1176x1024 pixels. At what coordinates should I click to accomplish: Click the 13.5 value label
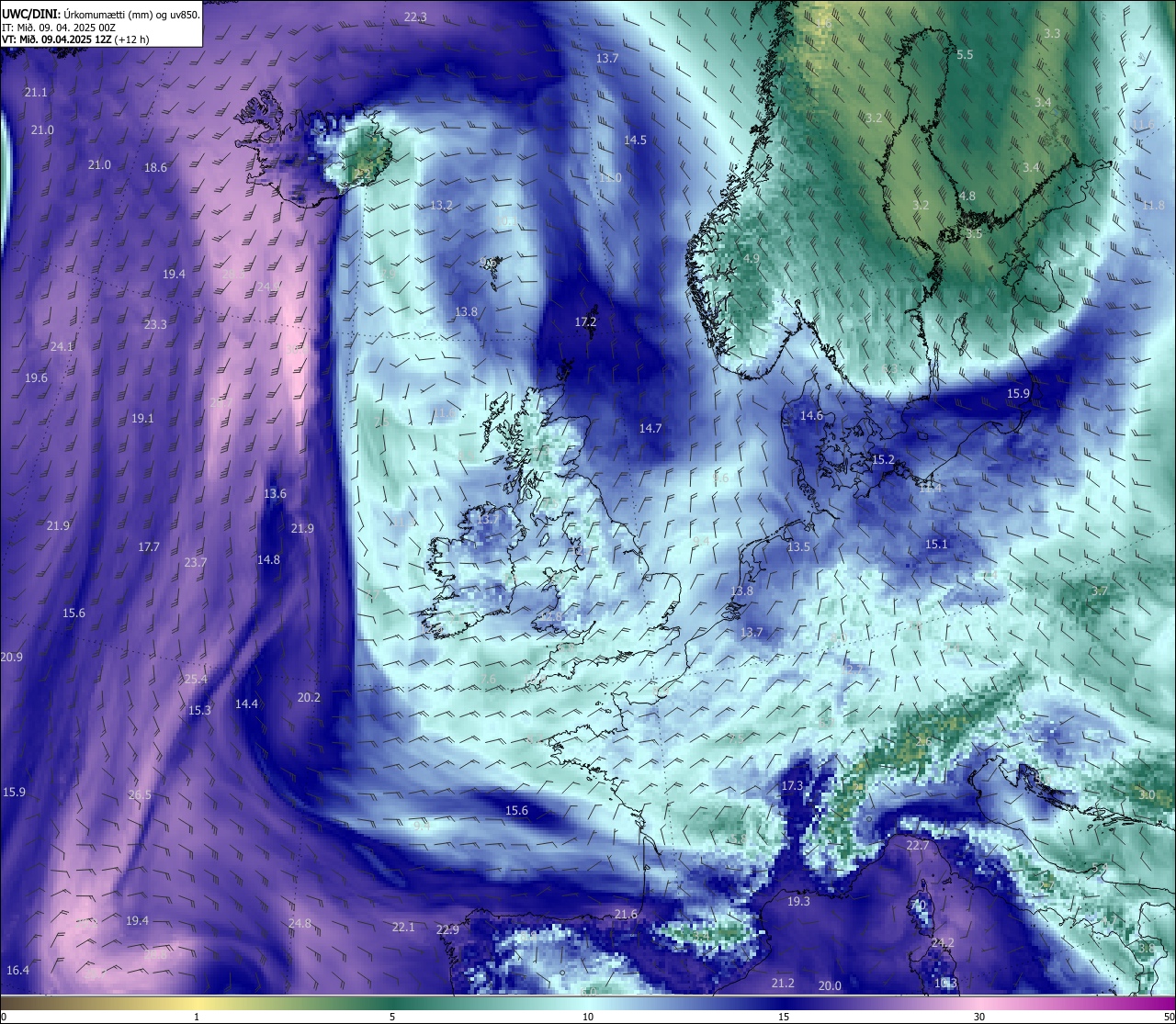point(798,547)
